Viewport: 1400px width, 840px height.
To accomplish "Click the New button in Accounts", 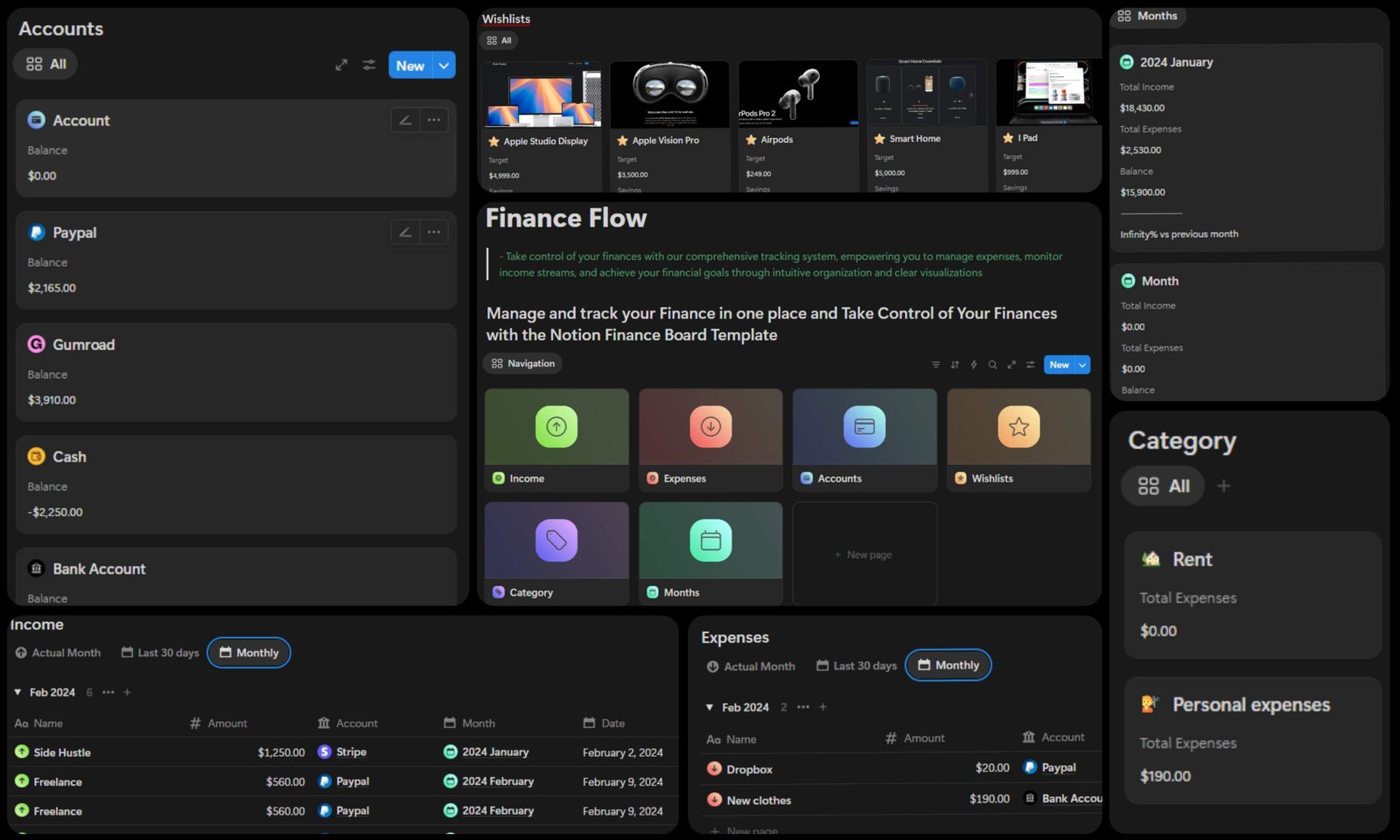I will [410, 65].
